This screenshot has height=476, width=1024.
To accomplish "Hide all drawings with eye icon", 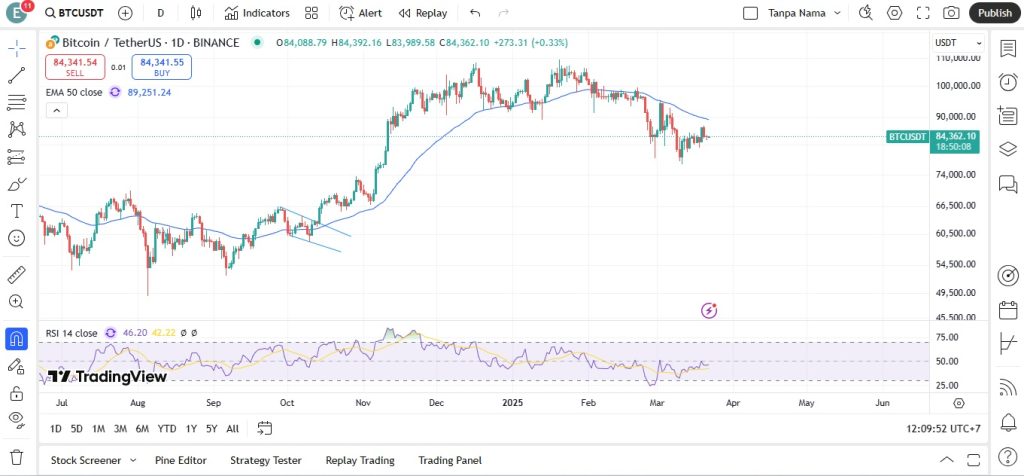I will pyautogui.click(x=16, y=419).
